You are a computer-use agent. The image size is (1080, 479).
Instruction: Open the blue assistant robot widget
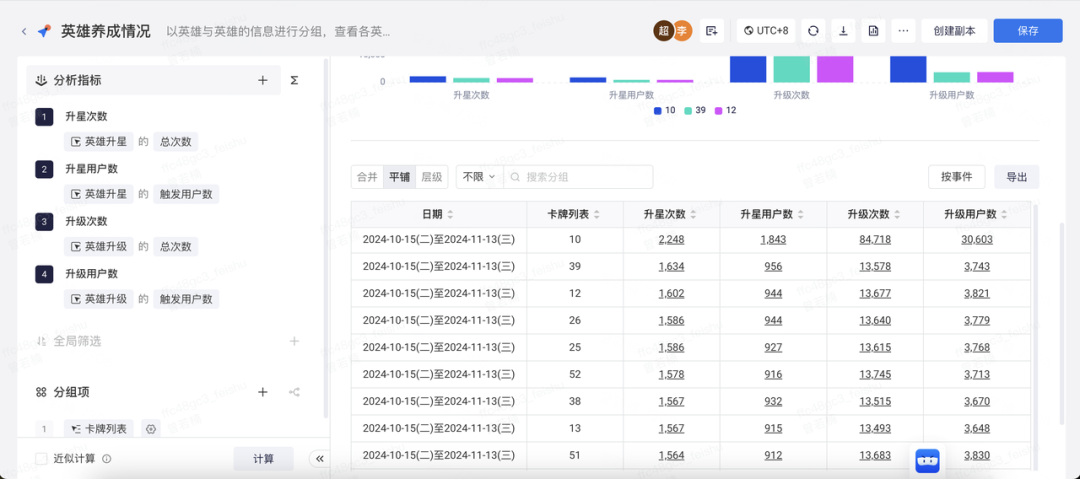927,460
